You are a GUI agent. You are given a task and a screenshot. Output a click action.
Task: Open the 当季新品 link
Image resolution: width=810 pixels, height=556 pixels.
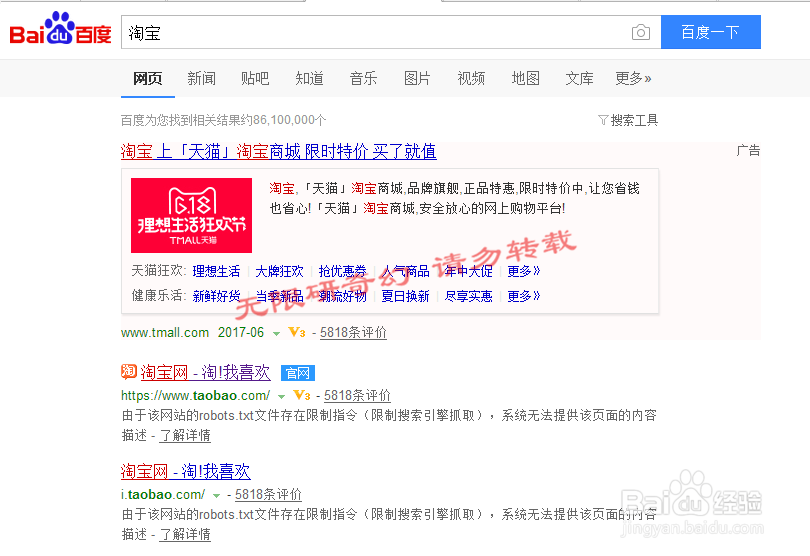[x=279, y=296]
